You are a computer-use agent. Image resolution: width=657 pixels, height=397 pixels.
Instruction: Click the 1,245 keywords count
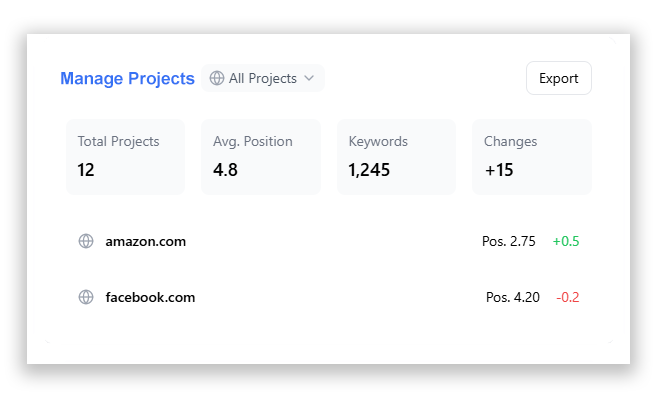[x=369, y=170]
